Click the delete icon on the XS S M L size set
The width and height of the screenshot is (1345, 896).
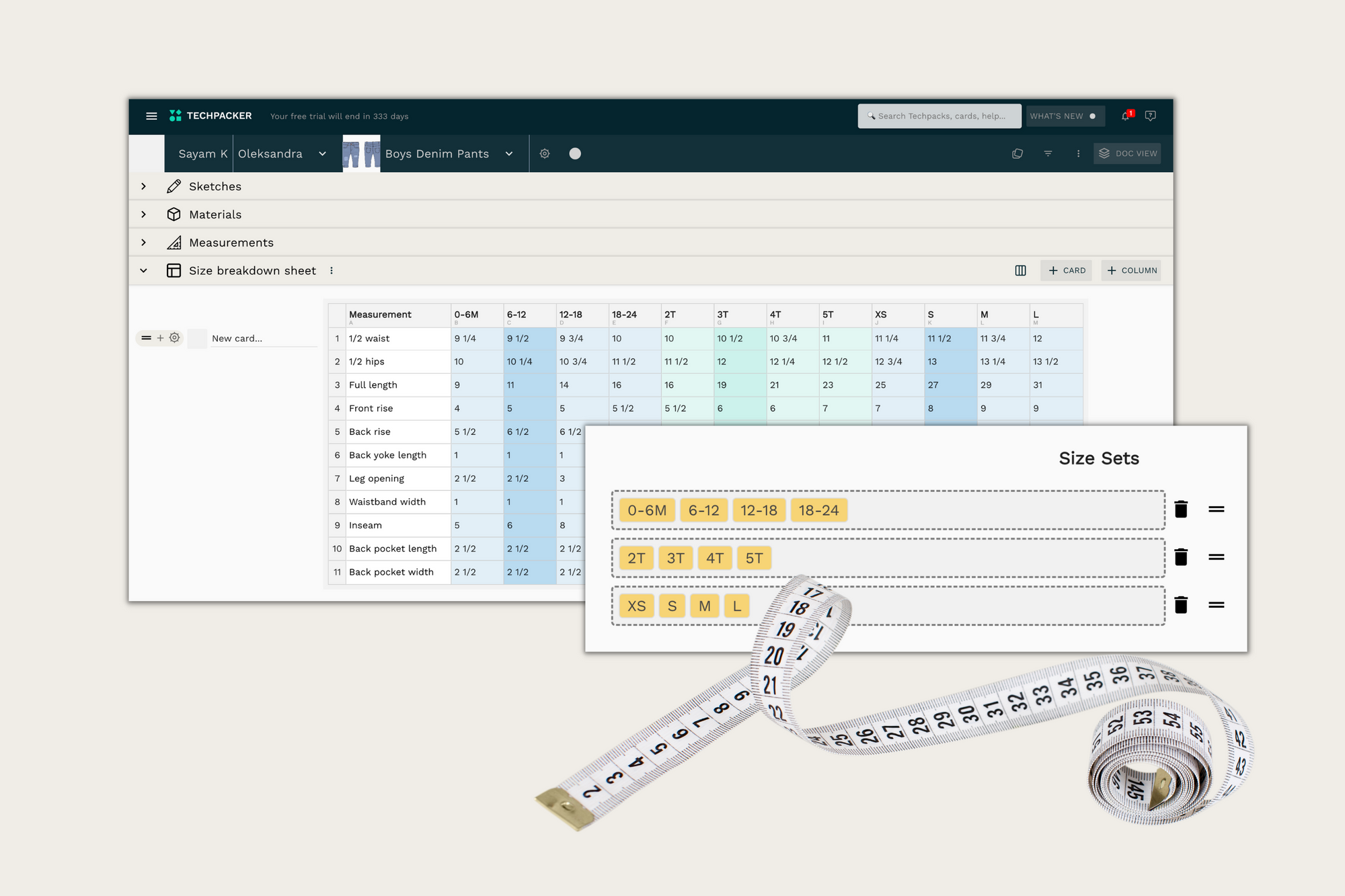[x=1182, y=605]
